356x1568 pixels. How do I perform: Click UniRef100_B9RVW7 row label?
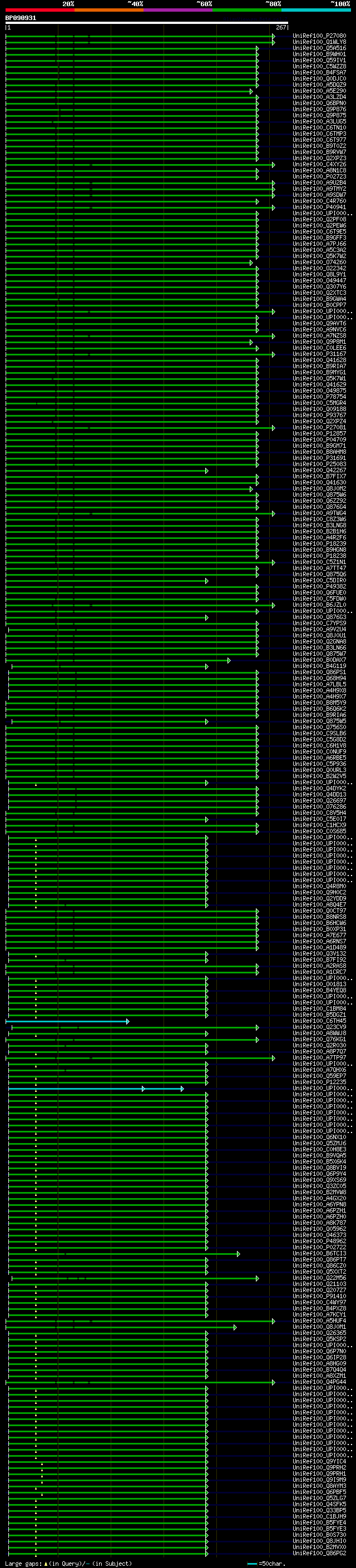click(319, 152)
